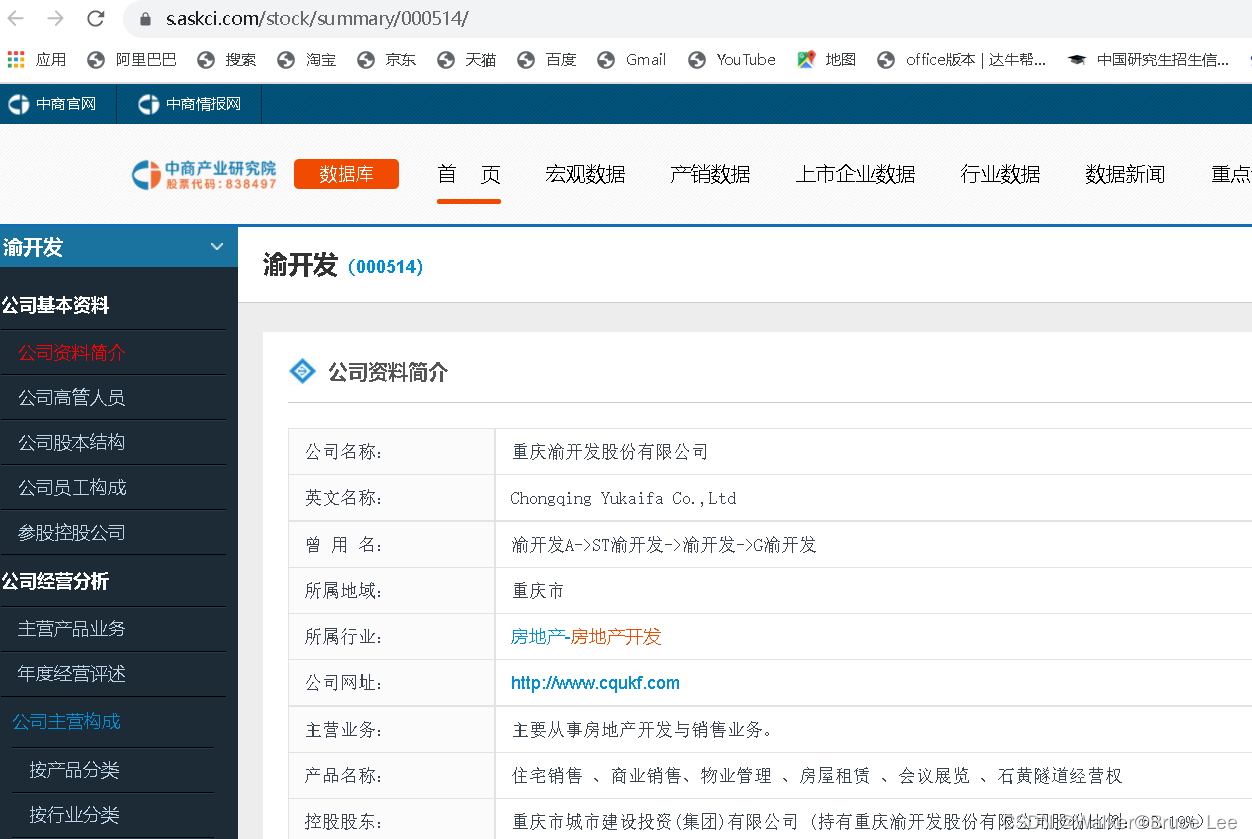This screenshot has width=1252, height=839.
Task: Open the apps grid bookmark icon
Action: coord(16,60)
